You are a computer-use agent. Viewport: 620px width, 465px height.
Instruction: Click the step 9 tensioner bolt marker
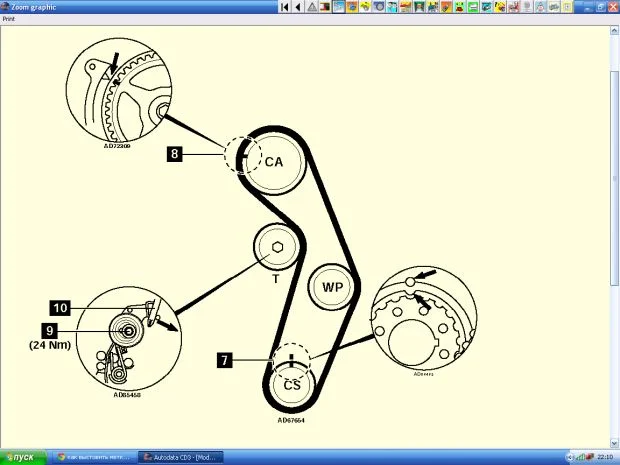pyautogui.click(x=49, y=329)
